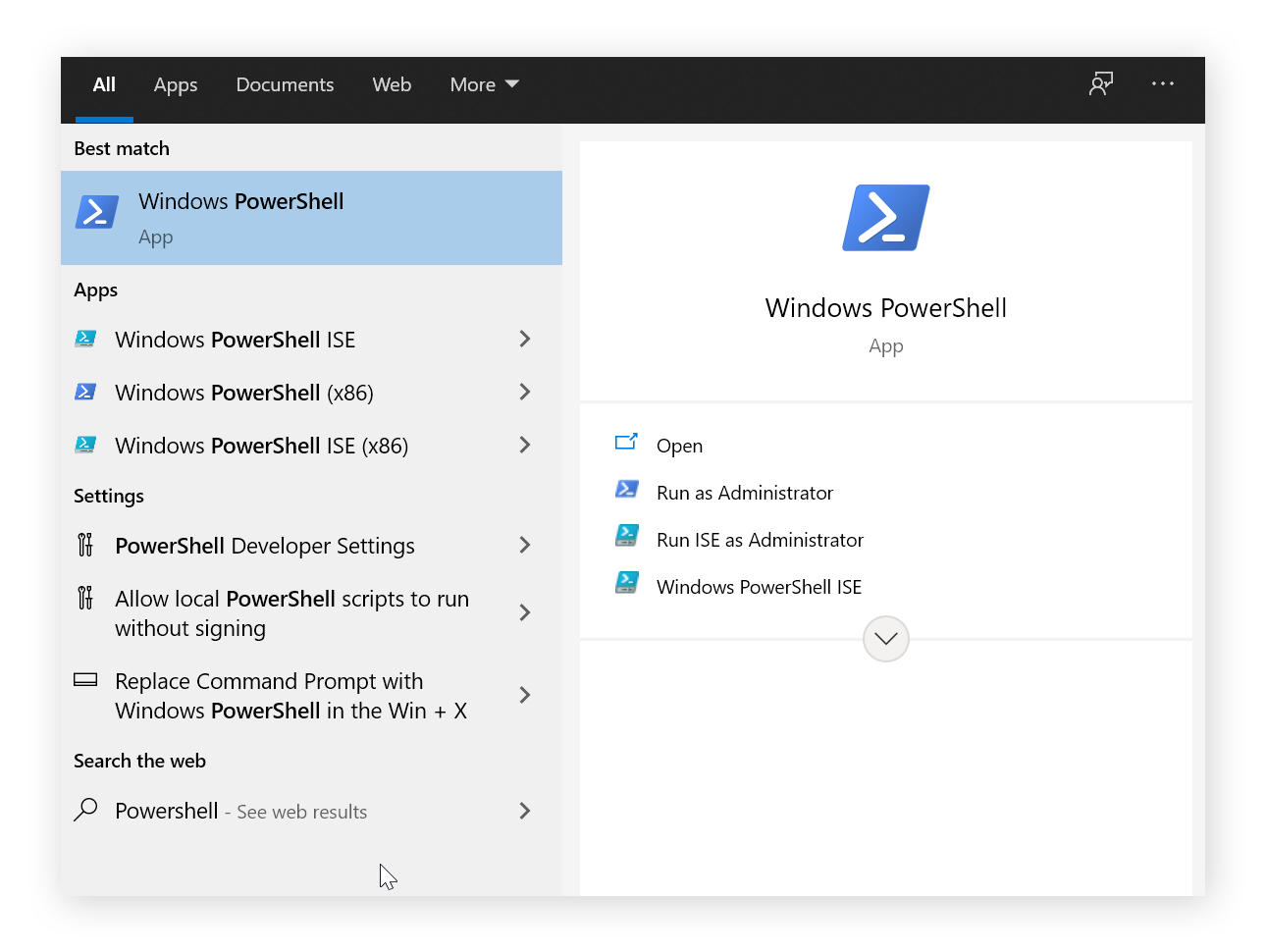
Task: Select the Windows PowerShell ISE icon in Apps
Action: [x=85, y=339]
